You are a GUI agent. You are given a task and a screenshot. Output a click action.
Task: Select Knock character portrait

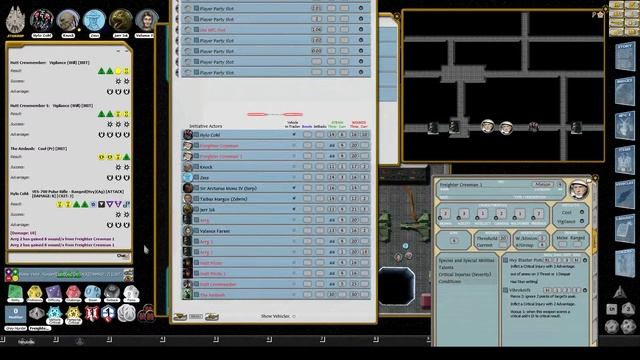tap(68, 20)
